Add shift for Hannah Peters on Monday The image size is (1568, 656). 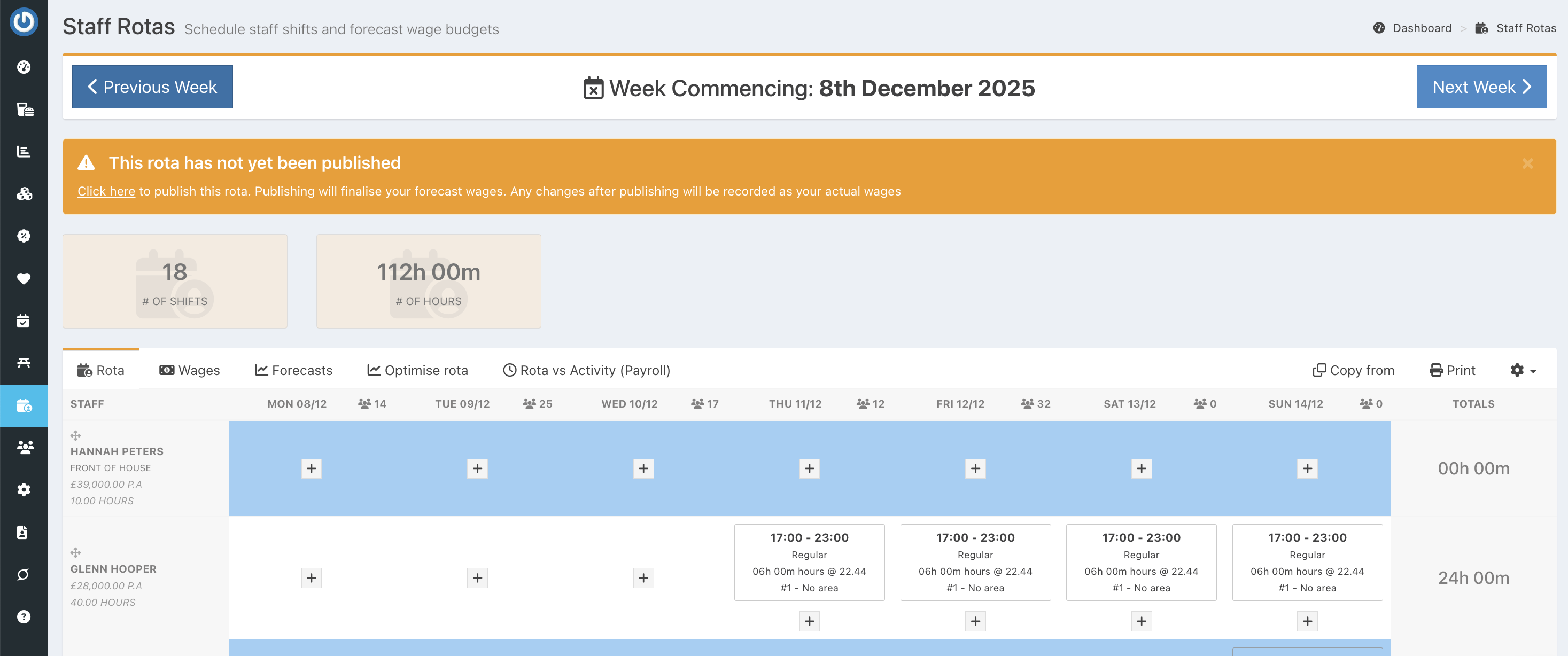[x=311, y=468]
